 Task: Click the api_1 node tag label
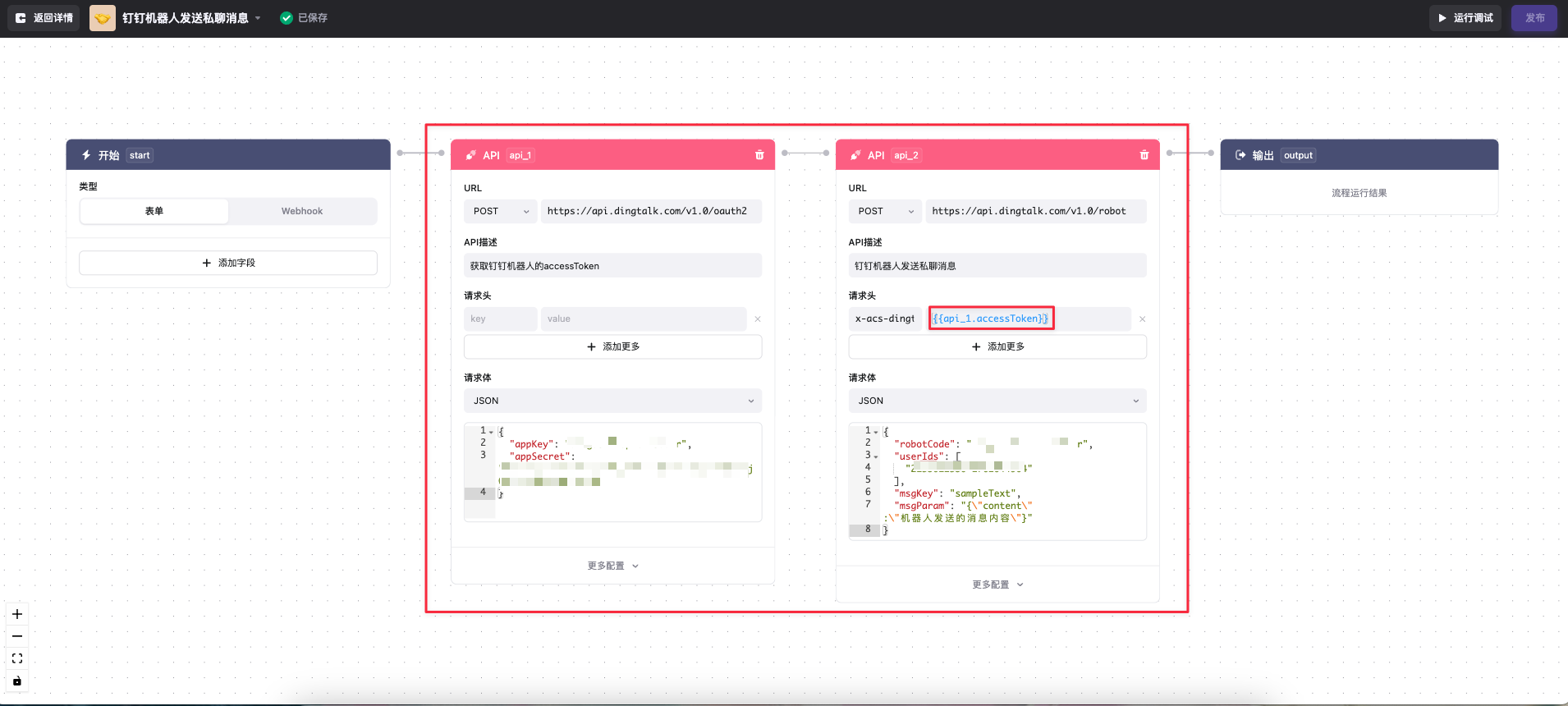pos(520,155)
